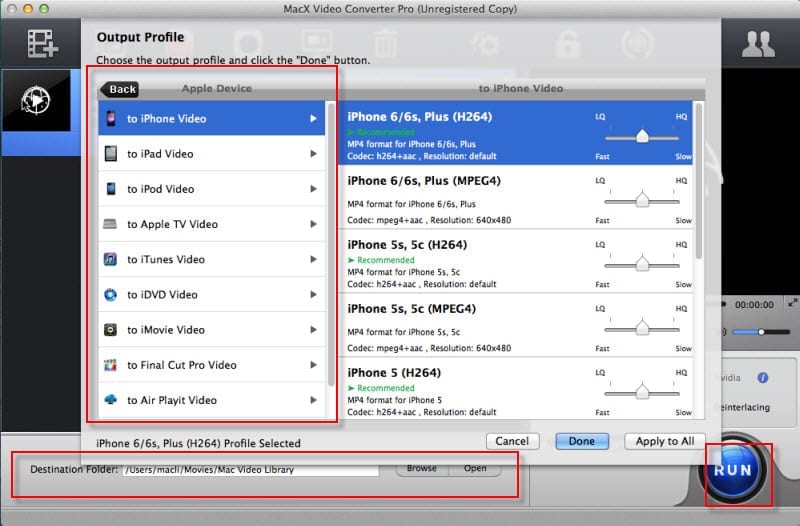Expand the to iPod Video arrow
Screen dimensions: 800x526
click(313, 189)
